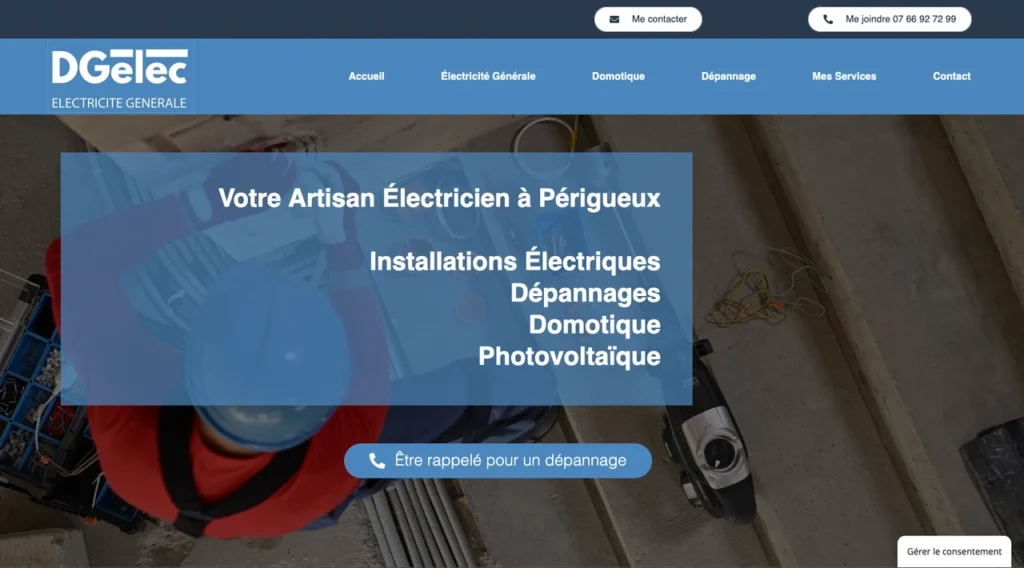Open the Électricité Générale menu

click(x=488, y=76)
